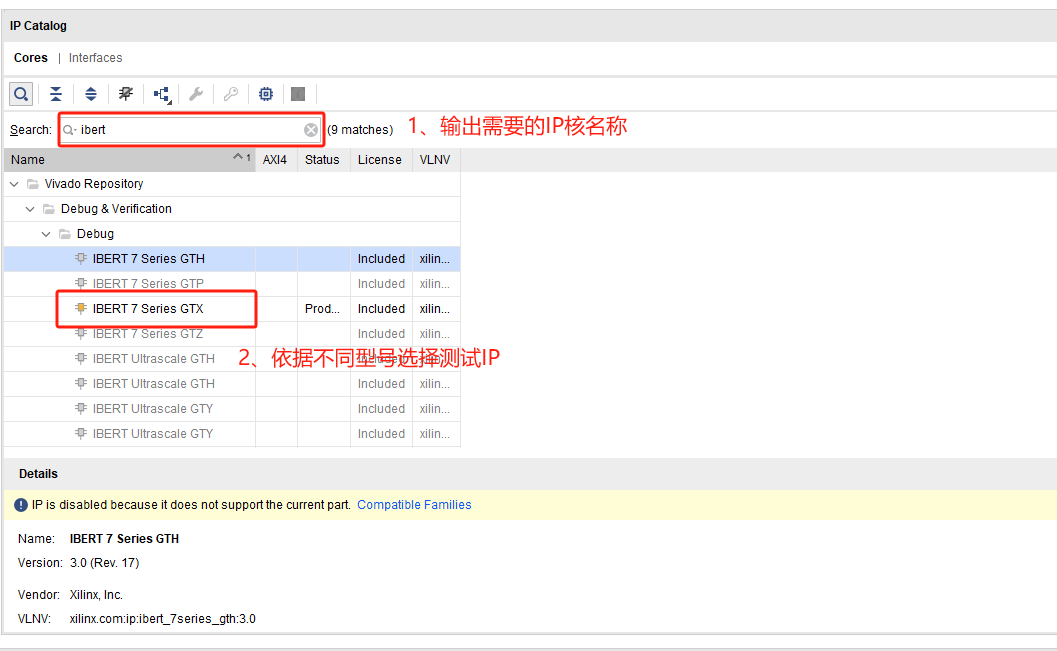Click the IP Catalog panel title
1057x651 pixels.
[38, 26]
